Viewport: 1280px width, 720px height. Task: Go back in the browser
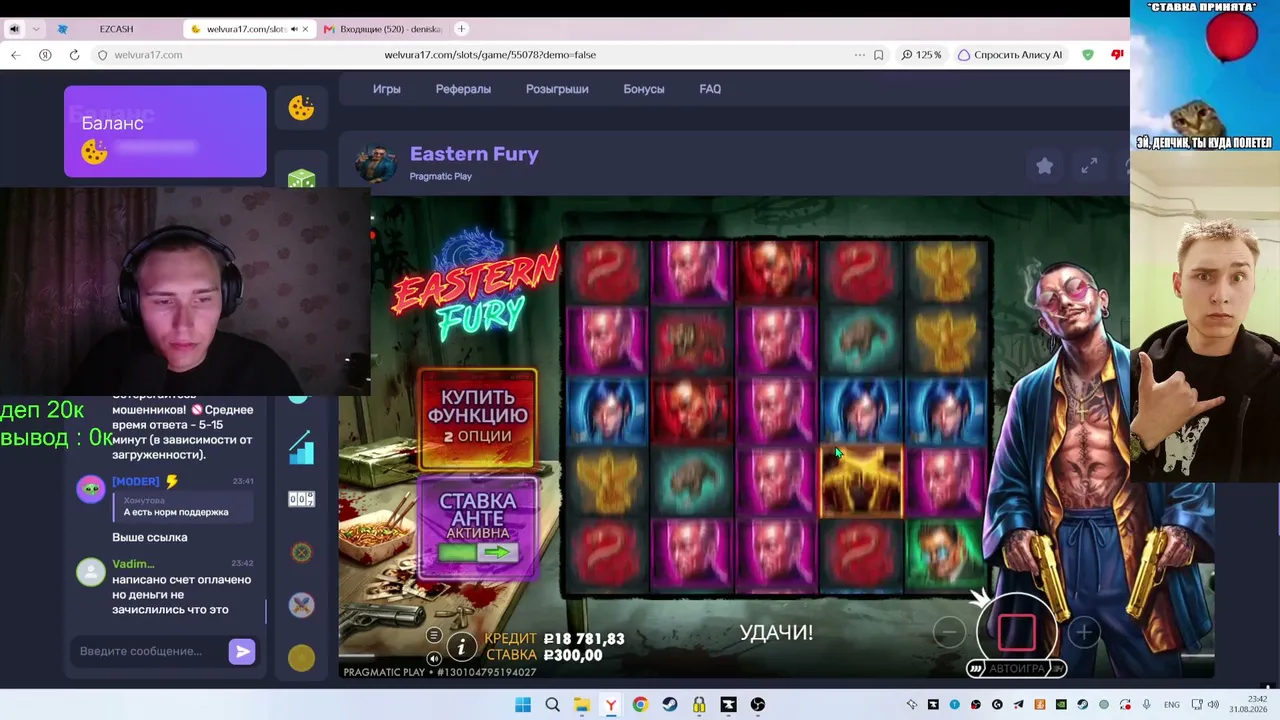(15, 55)
